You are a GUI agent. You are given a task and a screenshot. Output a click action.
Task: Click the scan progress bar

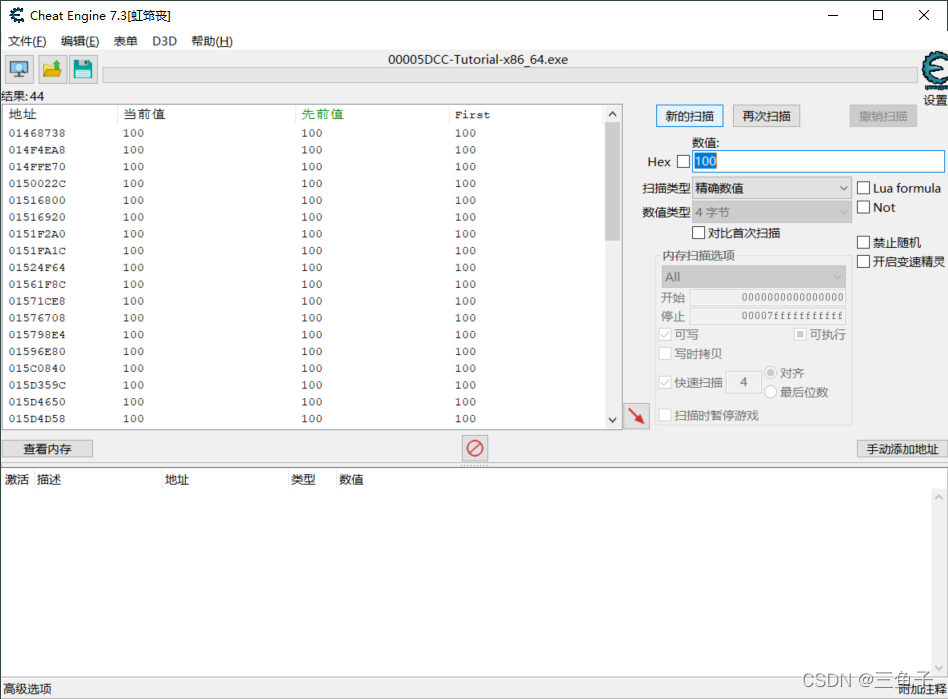click(510, 75)
